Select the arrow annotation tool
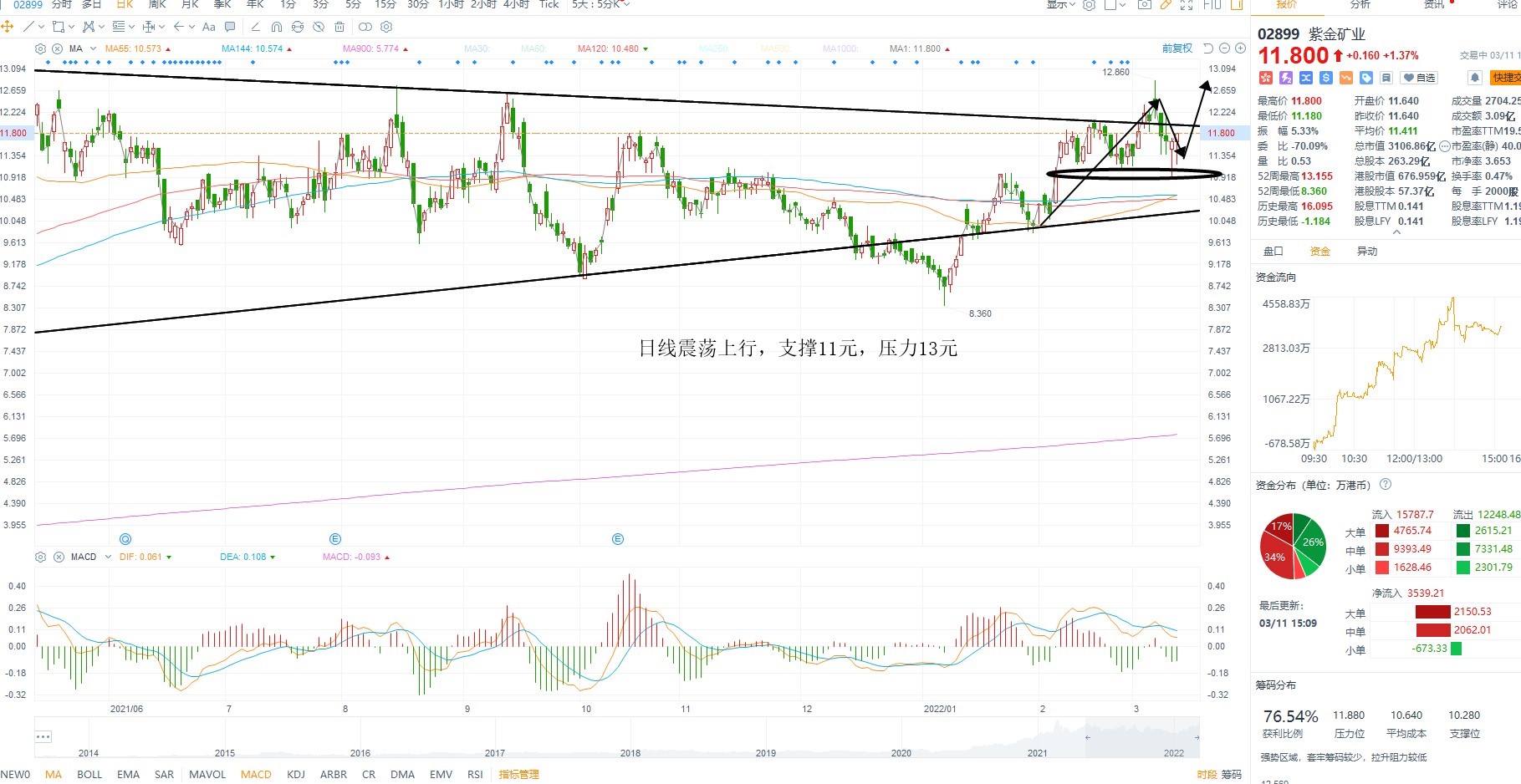Image resolution: width=1521 pixels, height=784 pixels. [179, 27]
